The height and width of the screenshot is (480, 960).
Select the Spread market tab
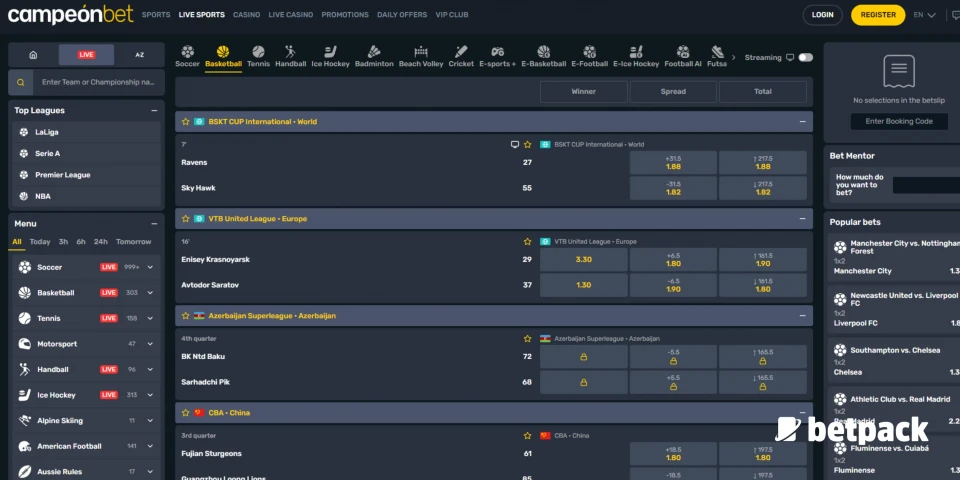click(673, 92)
